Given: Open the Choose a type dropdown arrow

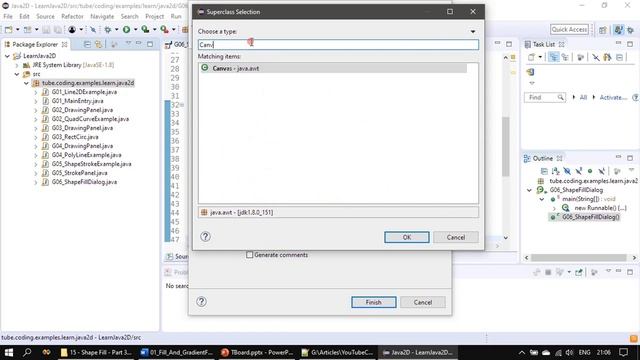Looking at the screenshot, I should pyautogui.click(x=473, y=31).
